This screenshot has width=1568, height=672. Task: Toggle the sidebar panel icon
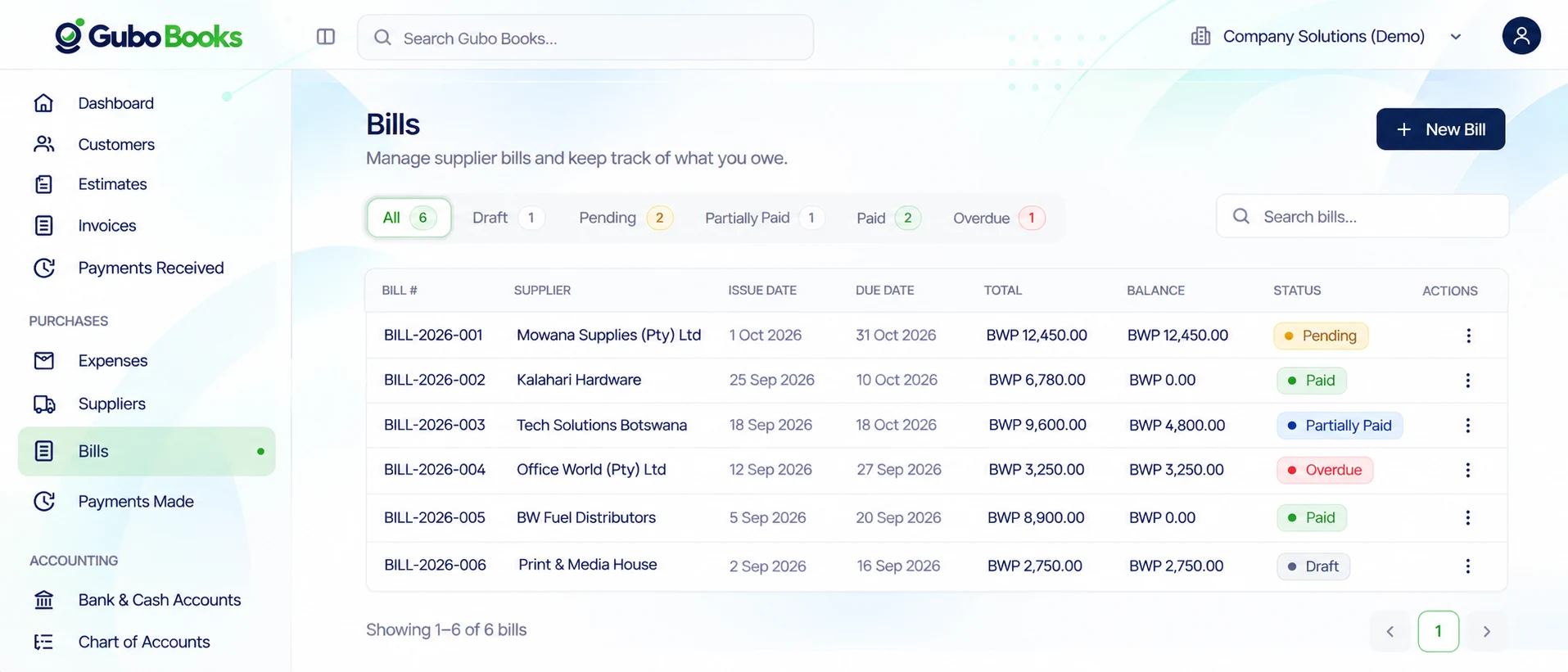point(326,37)
